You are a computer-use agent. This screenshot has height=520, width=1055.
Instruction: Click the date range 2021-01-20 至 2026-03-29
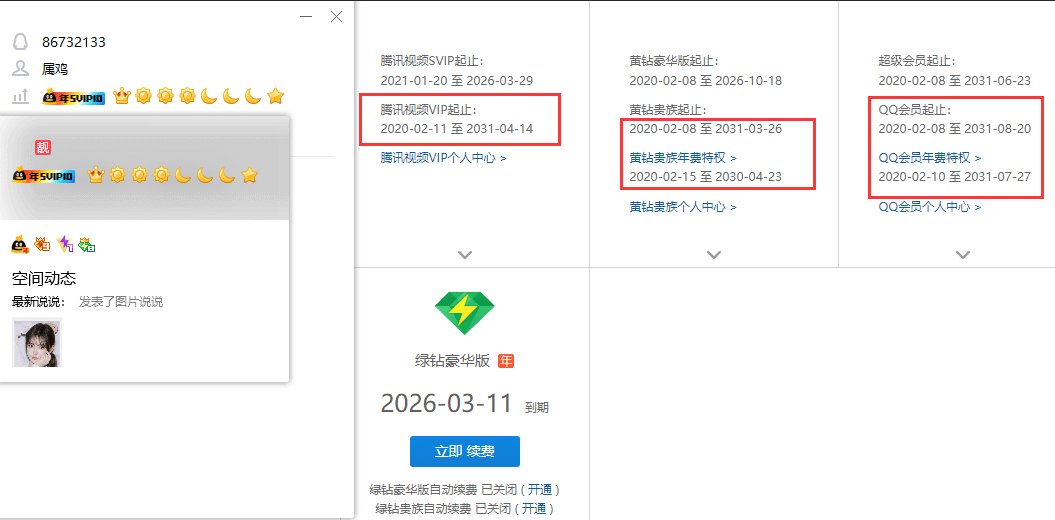[456, 81]
